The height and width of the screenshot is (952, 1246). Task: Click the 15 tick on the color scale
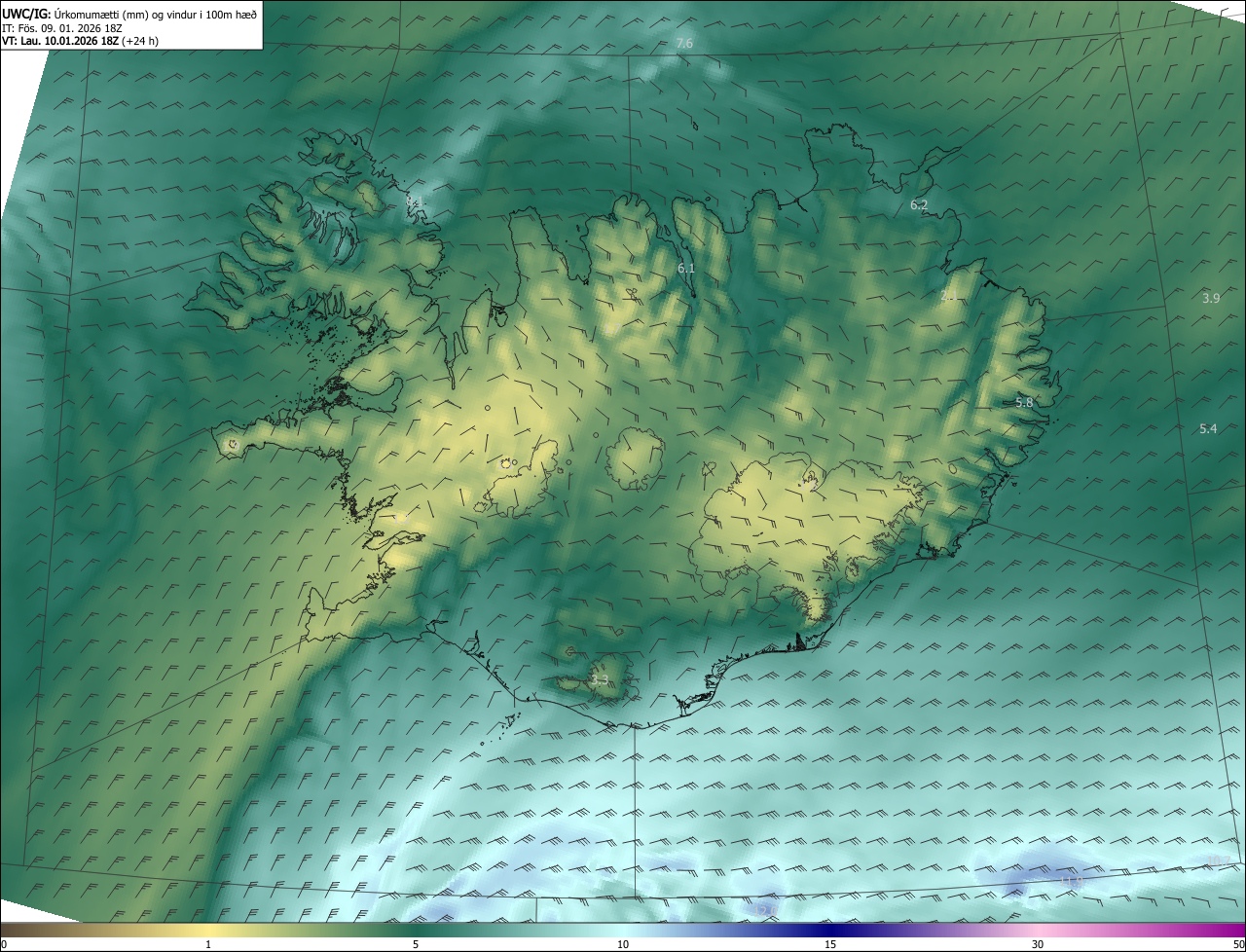click(830, 944)
